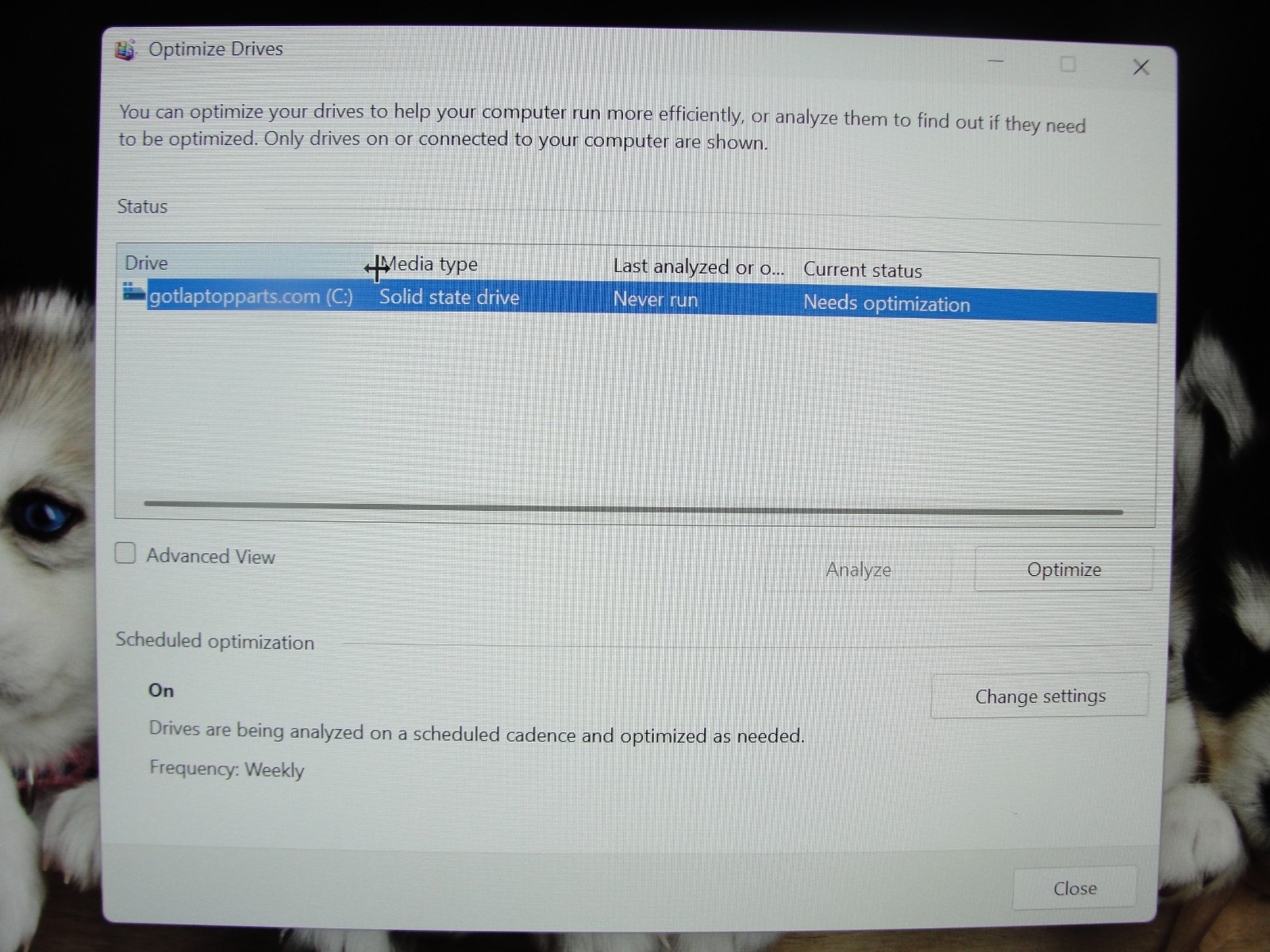Click the Never run cell
The height and width of the screenshot is (952, 1270).
[x=656, y=300]
